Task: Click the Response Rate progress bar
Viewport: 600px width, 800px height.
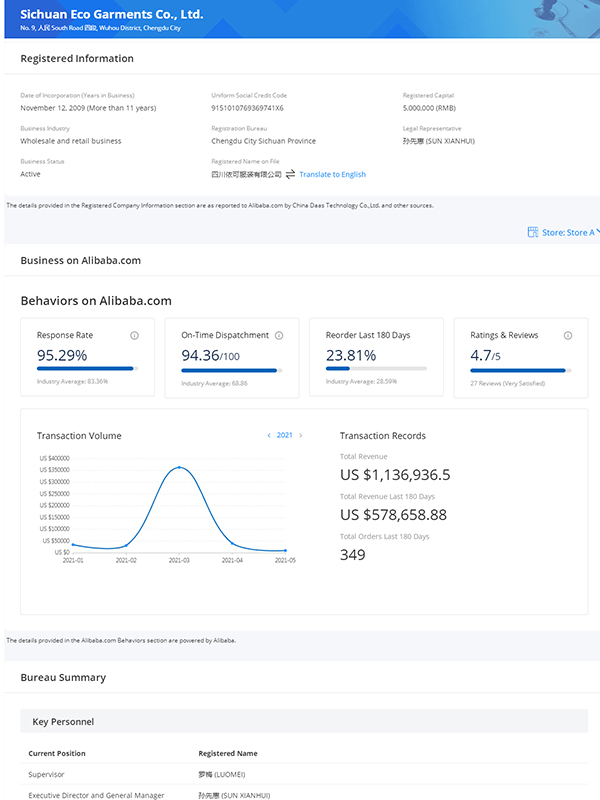Action: 87,368
